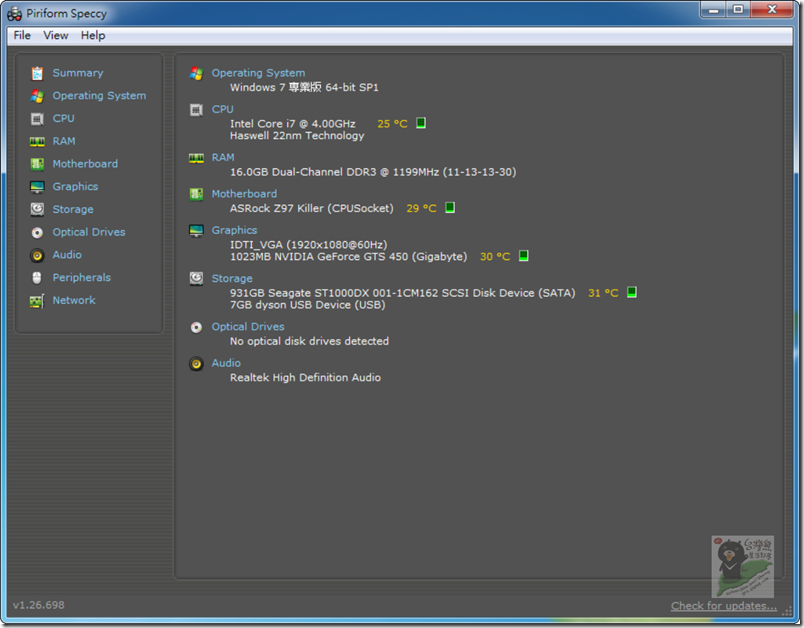
Task: Click the text Haswell 22nm Technology
Action: 297,136
